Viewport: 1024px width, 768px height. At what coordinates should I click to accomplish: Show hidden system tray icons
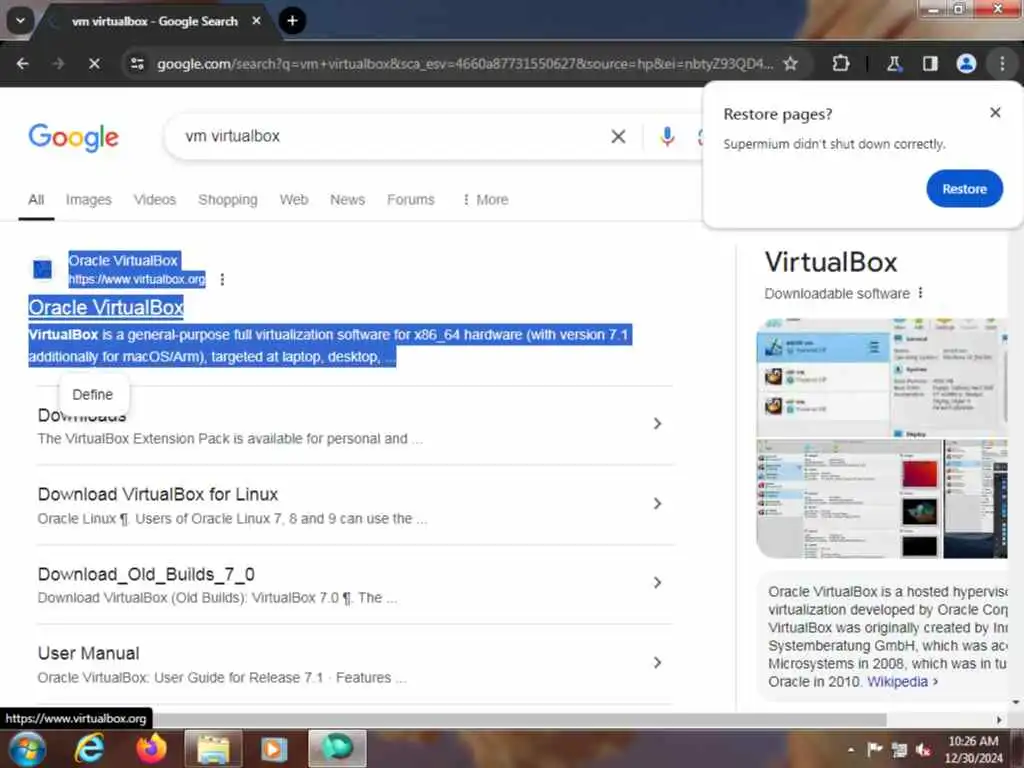coord(850,750)
